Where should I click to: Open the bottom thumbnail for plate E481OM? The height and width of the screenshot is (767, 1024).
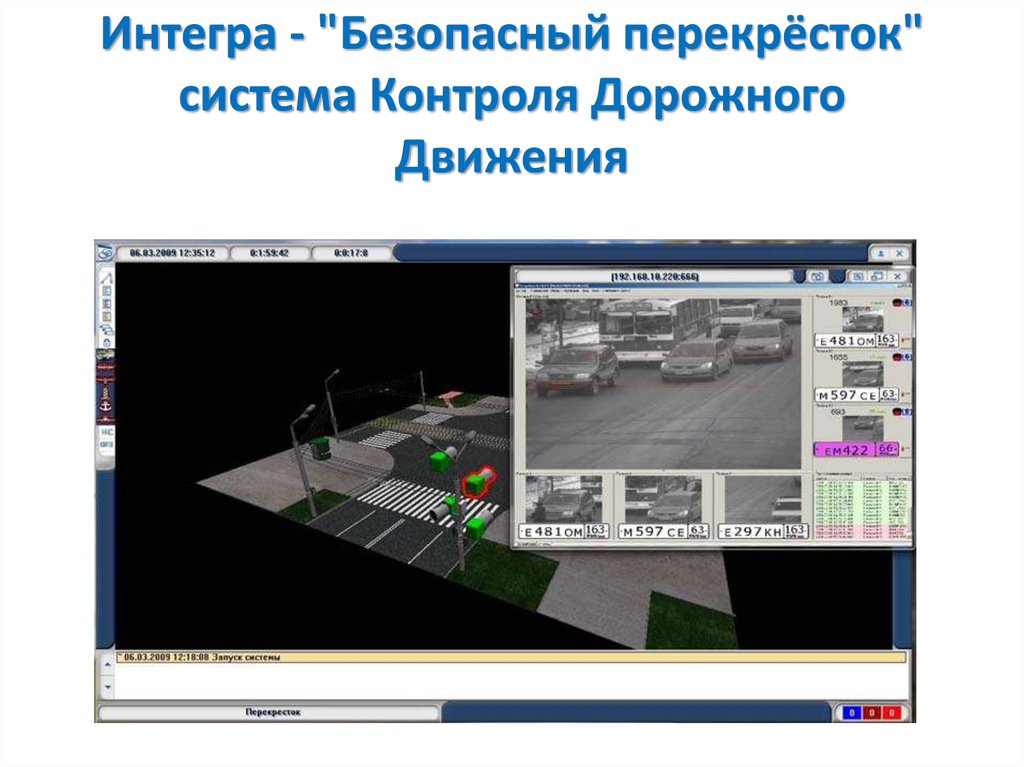tap(563, 500)
